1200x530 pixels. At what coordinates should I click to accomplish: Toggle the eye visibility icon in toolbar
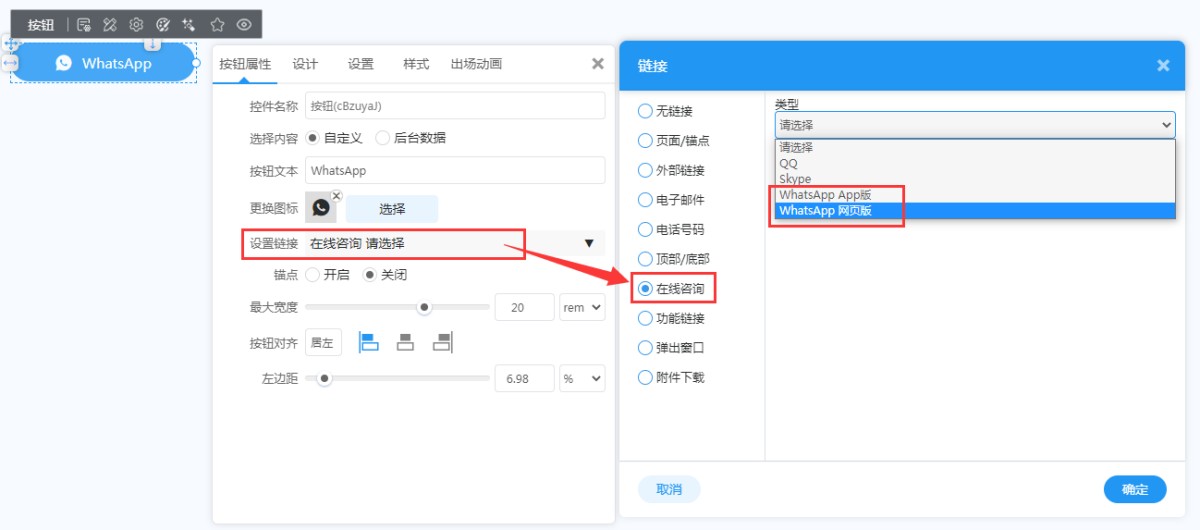point(244,24)
